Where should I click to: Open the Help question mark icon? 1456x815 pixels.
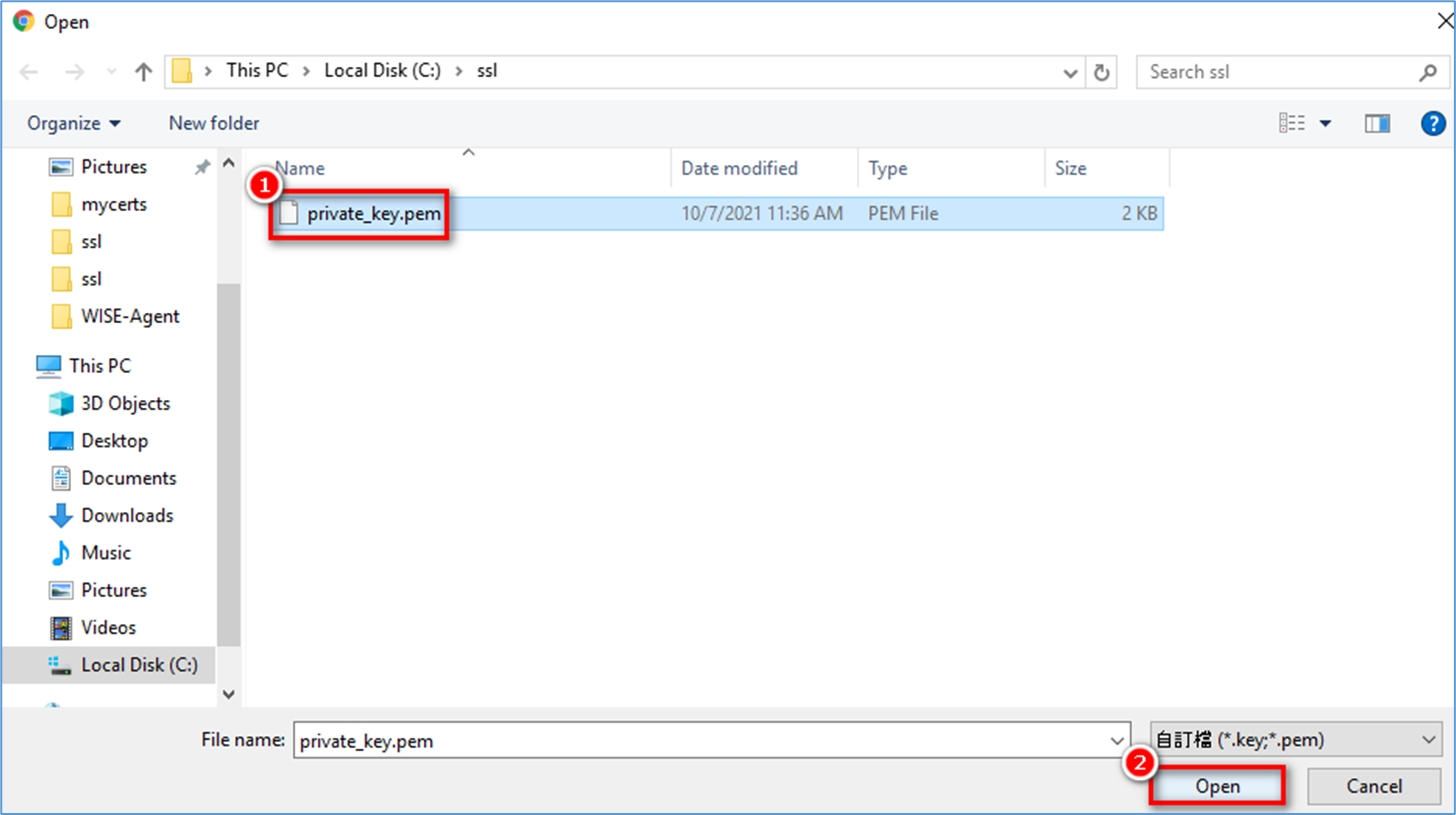(x=1432, y=123)
